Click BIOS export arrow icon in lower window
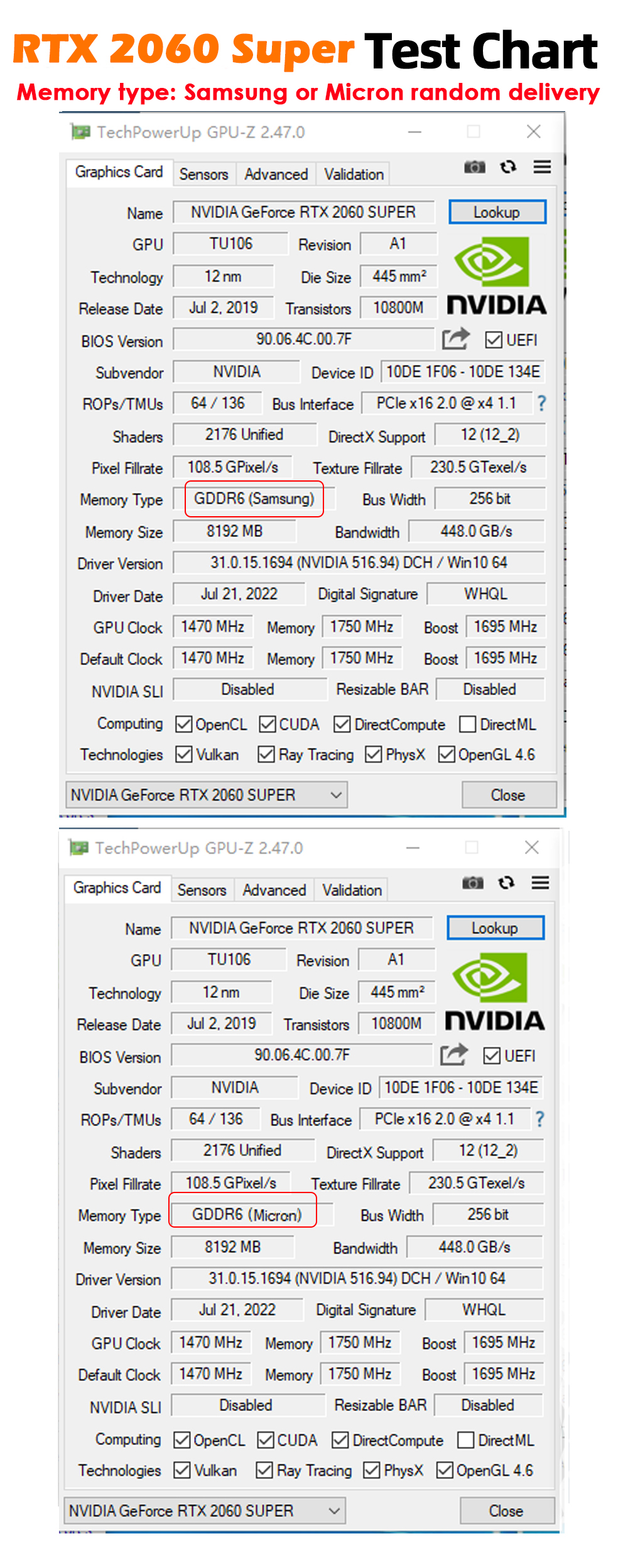This screenshot has height=1568, width=628. coord(454,1055)
